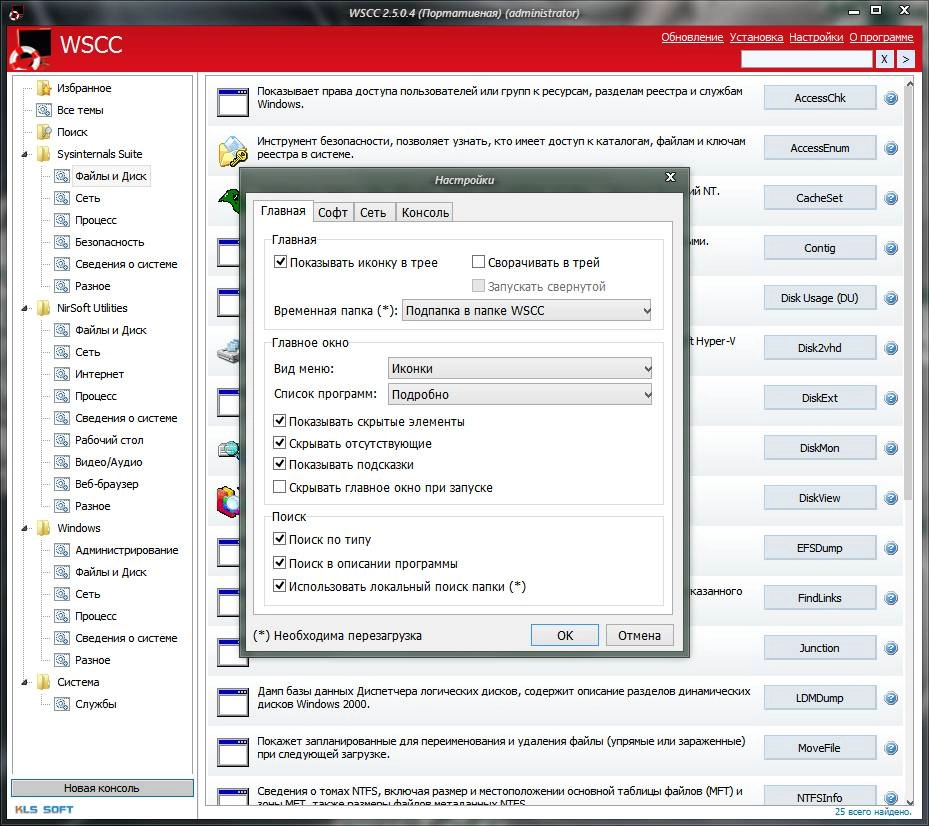929x826 pixels.
Task: Open help icon next to Contig
Action: pos(891,248)
